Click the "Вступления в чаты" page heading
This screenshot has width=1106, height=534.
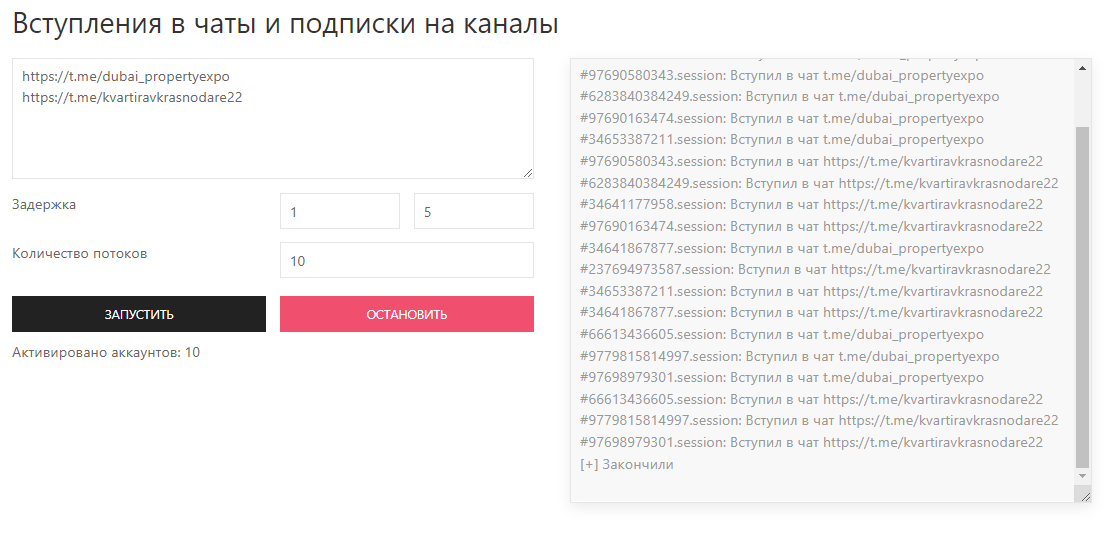(x=285, y=24)
